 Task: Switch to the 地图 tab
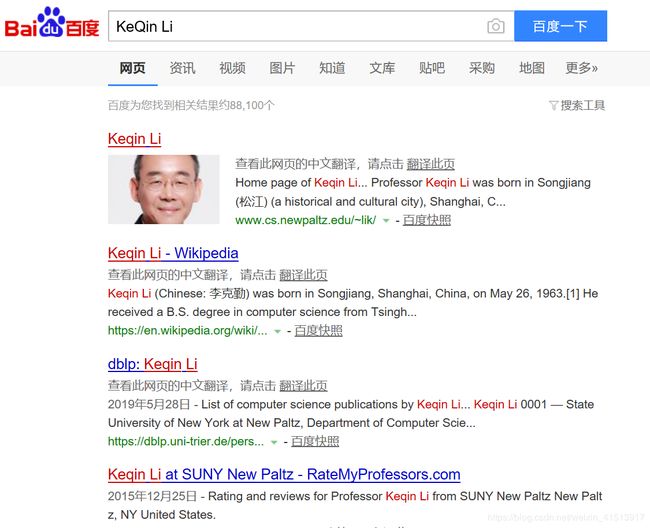(x=532, y=68)
